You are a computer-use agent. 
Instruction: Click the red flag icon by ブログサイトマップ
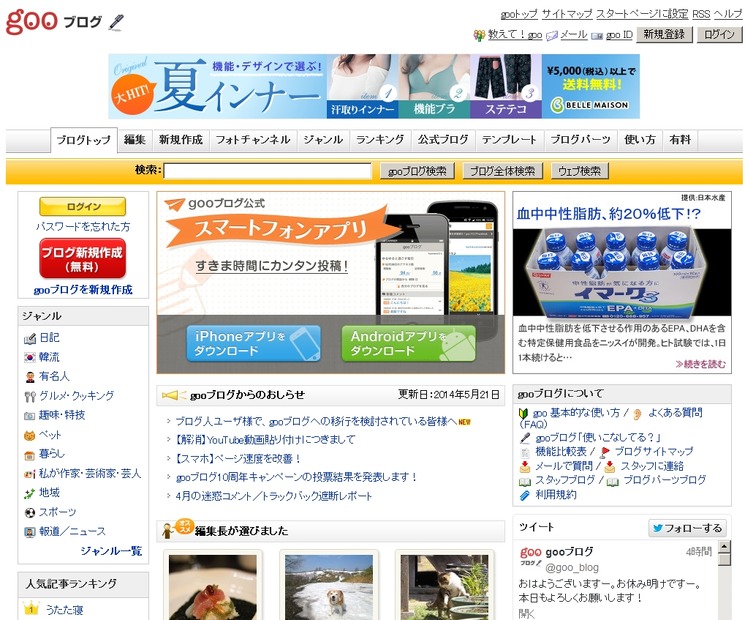coord(605,452)
